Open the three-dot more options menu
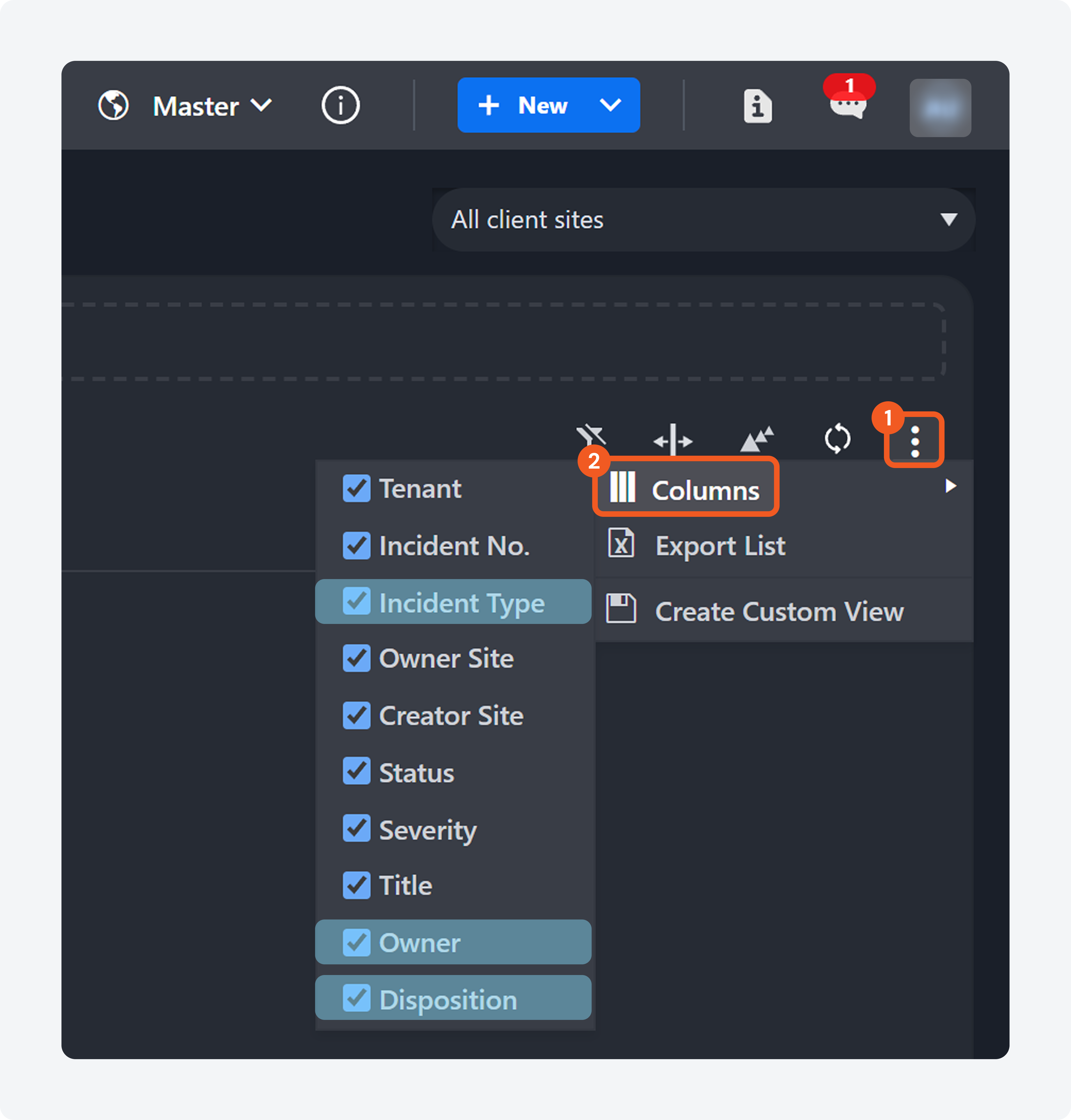Image resolution: width=1071 pixels, height=1120 pixels. [914, 441]
